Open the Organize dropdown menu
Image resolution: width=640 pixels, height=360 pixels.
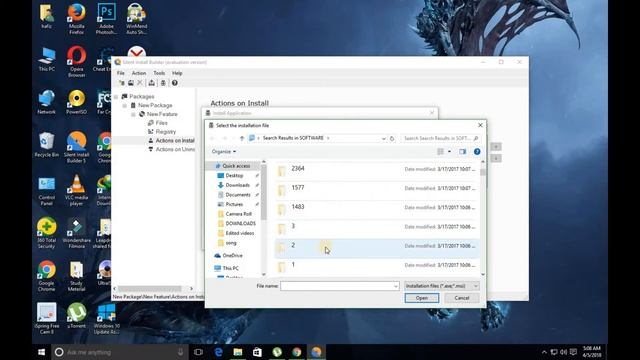[x=224, y=151]
